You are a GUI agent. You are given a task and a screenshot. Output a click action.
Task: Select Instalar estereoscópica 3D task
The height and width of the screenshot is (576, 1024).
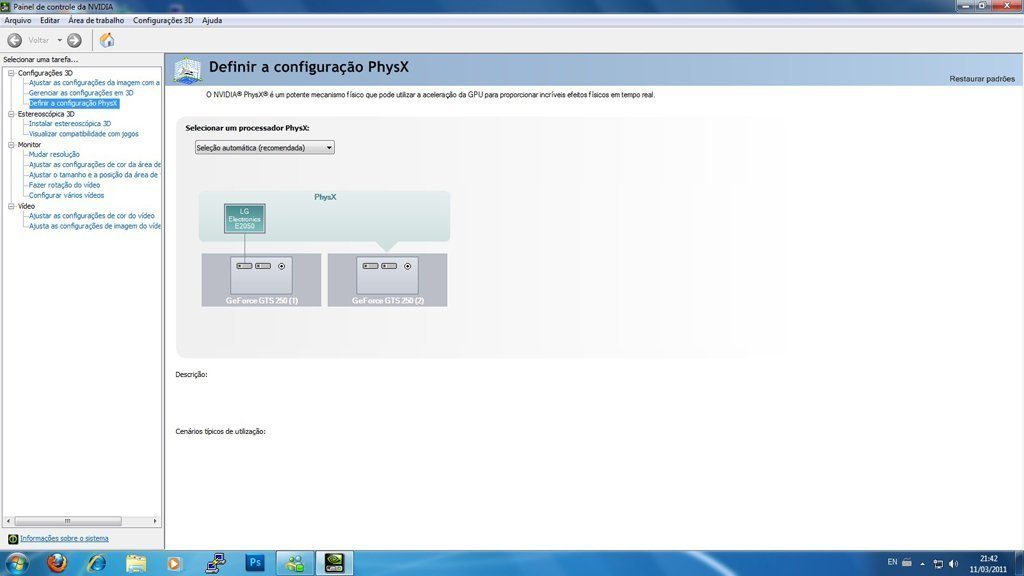70,123
